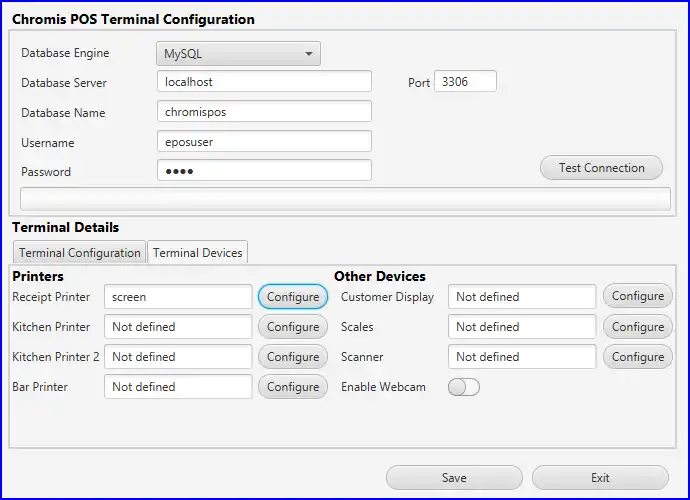Screen dimensions: 690x500
Task: Select the Username input field
Action: (264, 142)
